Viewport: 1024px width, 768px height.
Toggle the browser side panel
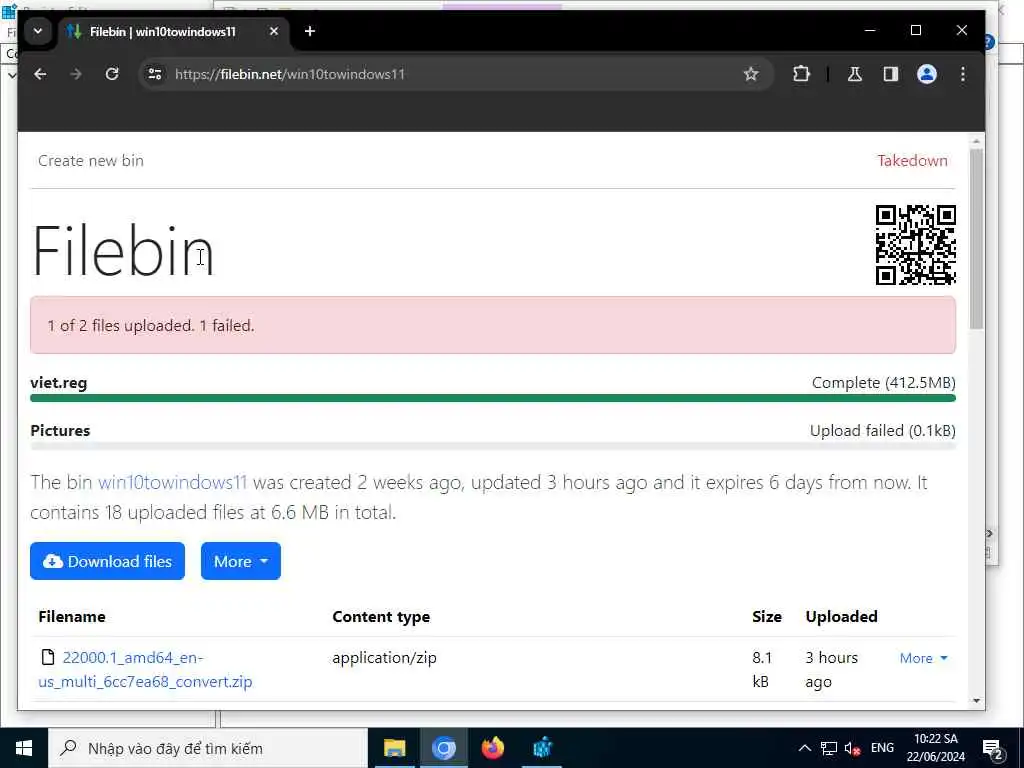tap(891, 74)
